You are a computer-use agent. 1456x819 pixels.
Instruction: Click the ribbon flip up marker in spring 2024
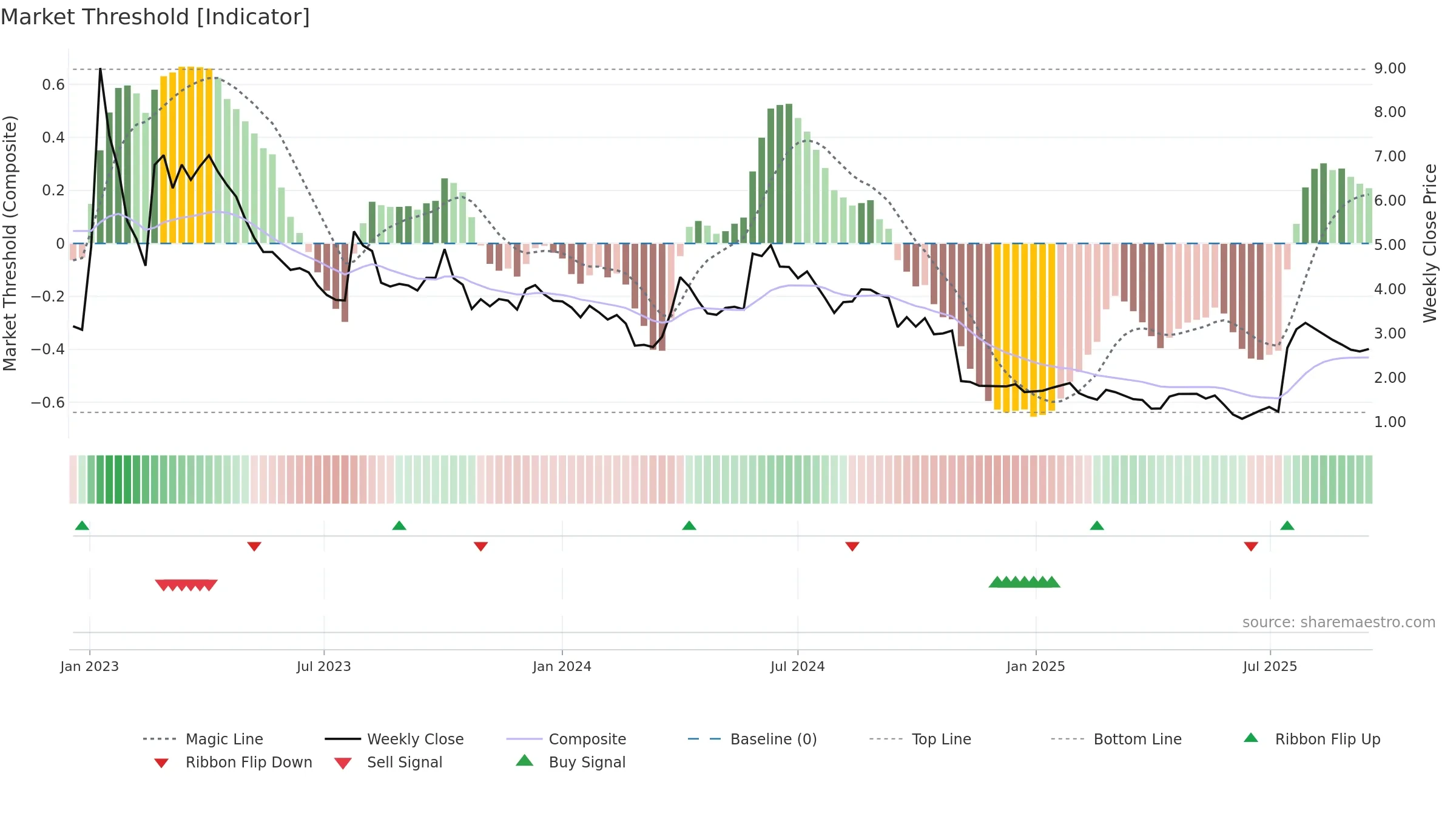[x=689, y=525]
